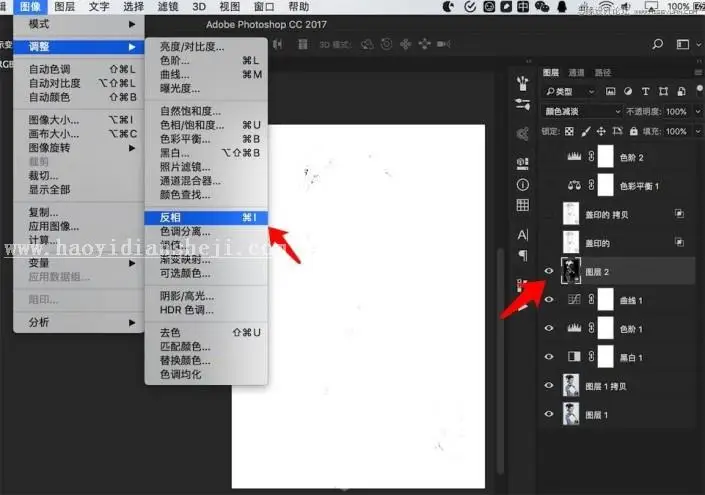Lock all with the padlock icon

click(634, 131)
